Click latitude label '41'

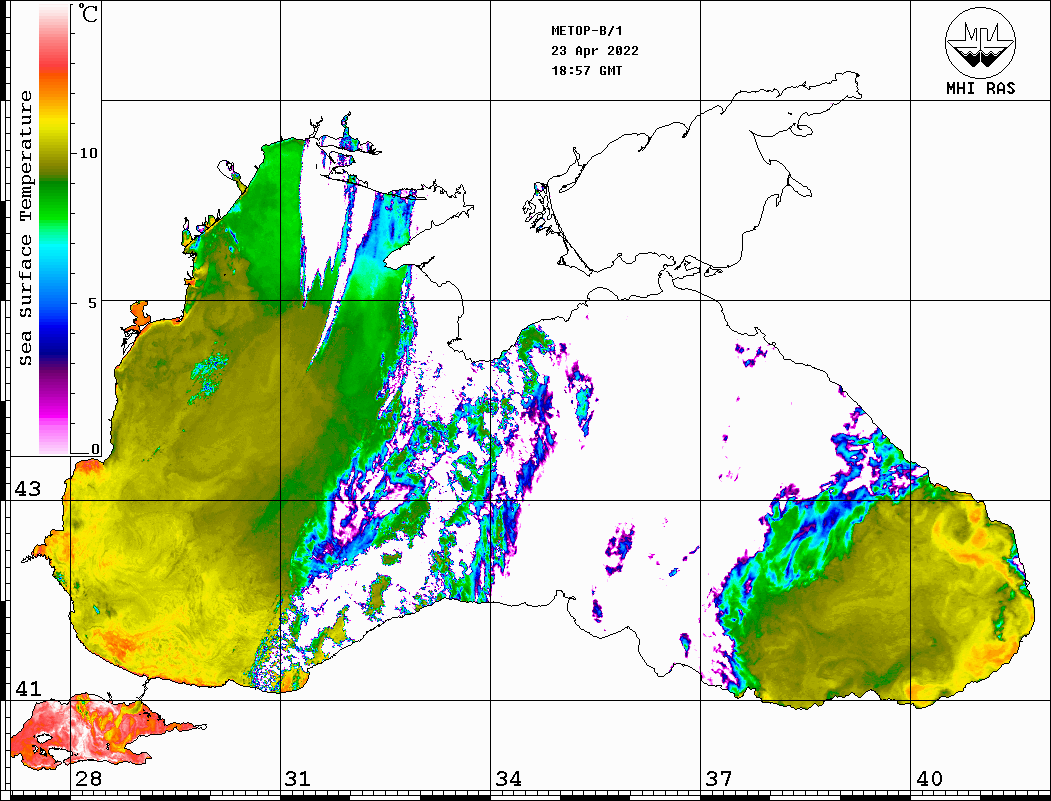point(27,688)
